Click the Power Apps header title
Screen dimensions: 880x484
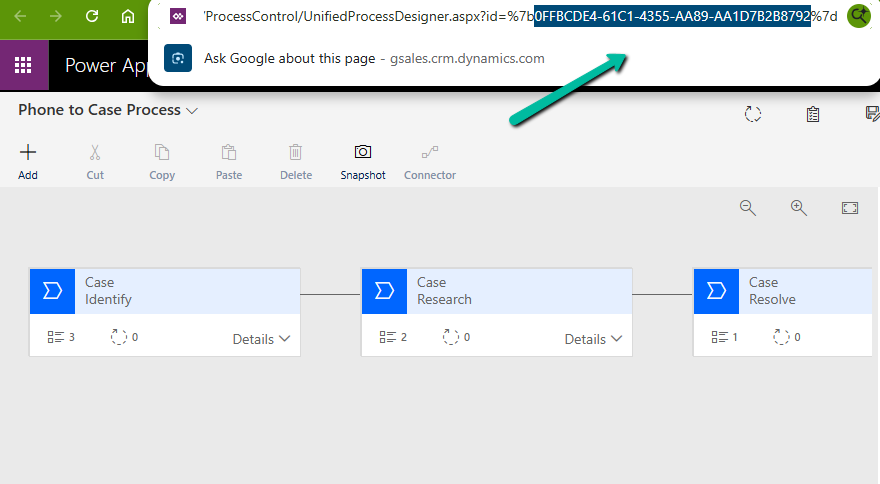106,66
